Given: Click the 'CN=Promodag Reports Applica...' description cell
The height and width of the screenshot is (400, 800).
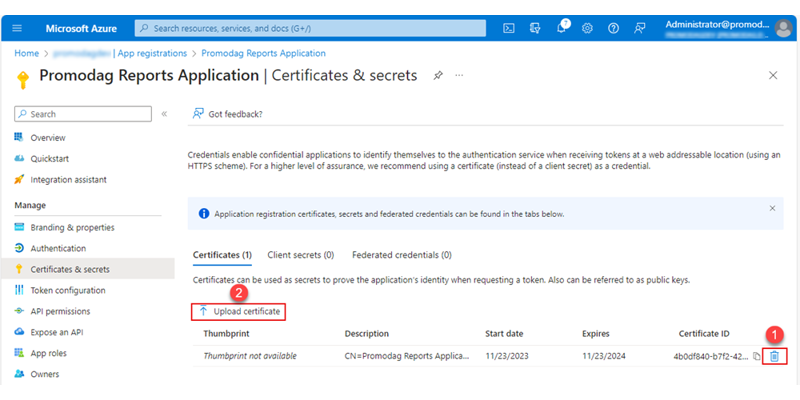Looking at the screenshot, I should (x=407, y=356).
